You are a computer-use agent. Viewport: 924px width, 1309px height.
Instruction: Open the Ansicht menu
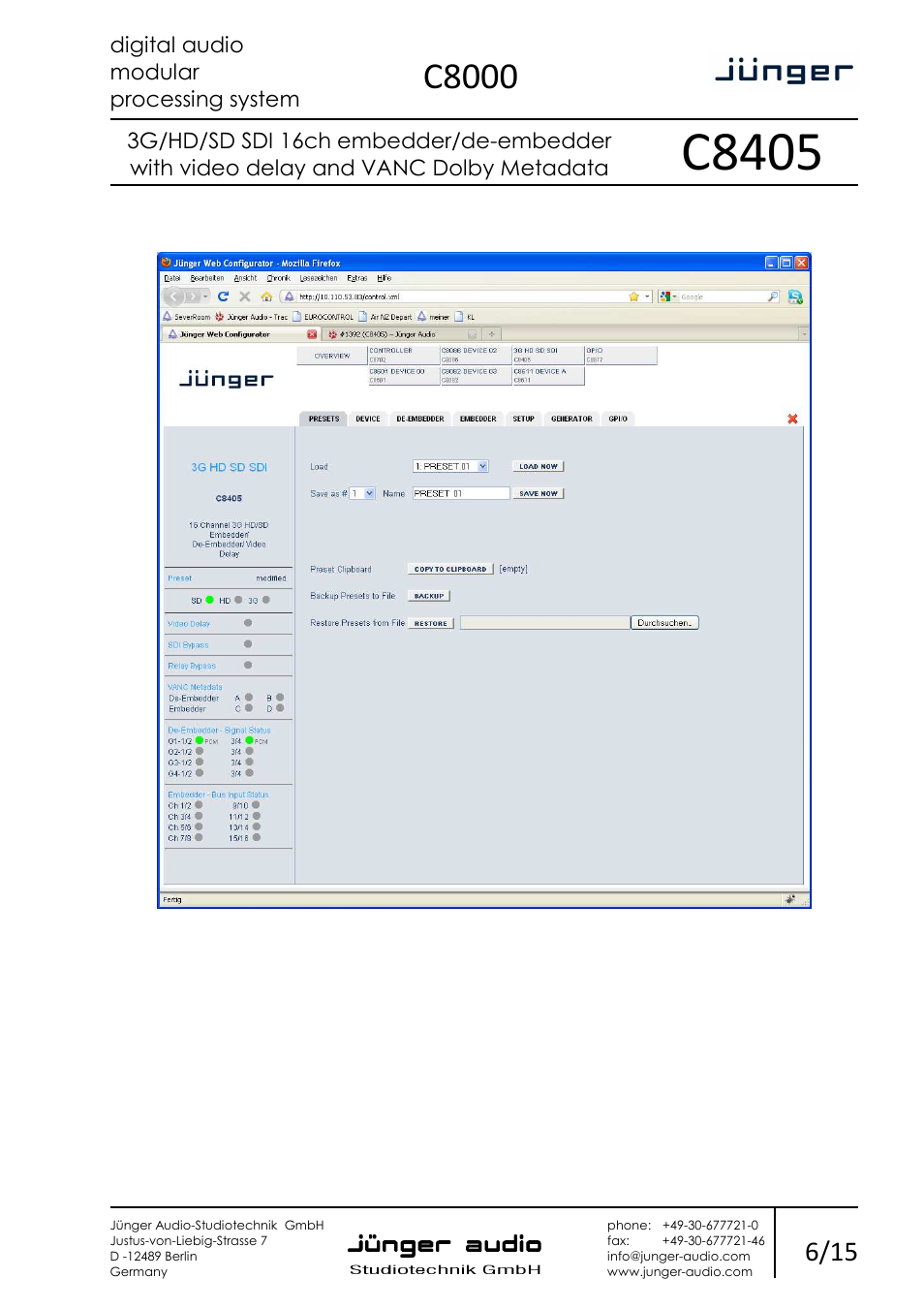click(245, 278)
